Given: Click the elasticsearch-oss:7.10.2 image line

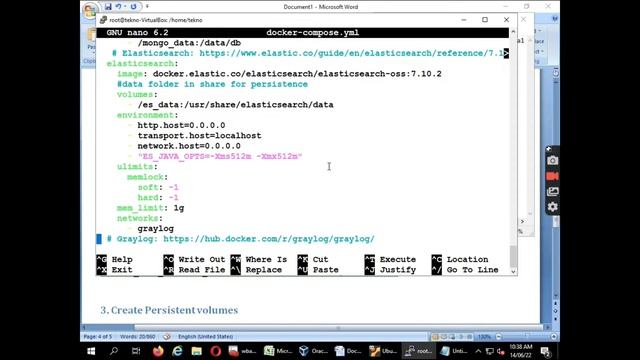Looking at the screenshot, I should click(x=279, y=74).
